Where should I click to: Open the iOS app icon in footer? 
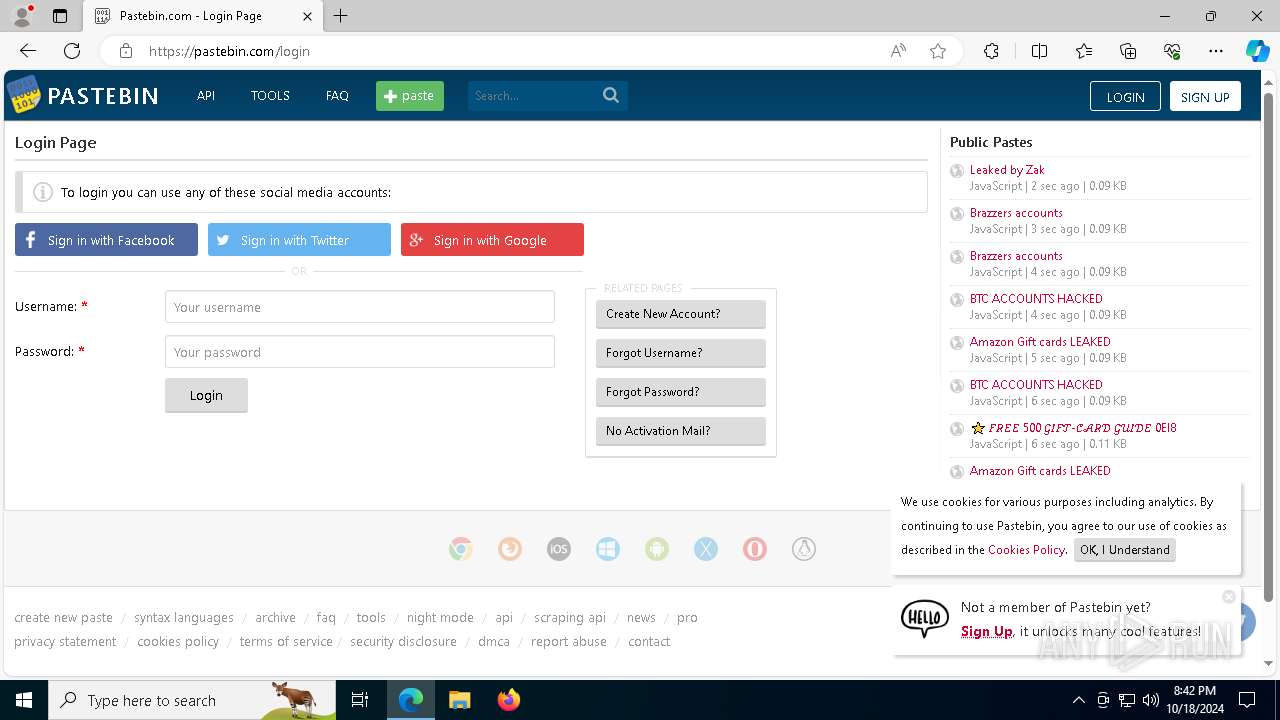pyautogui.click(x=559, y=549)
